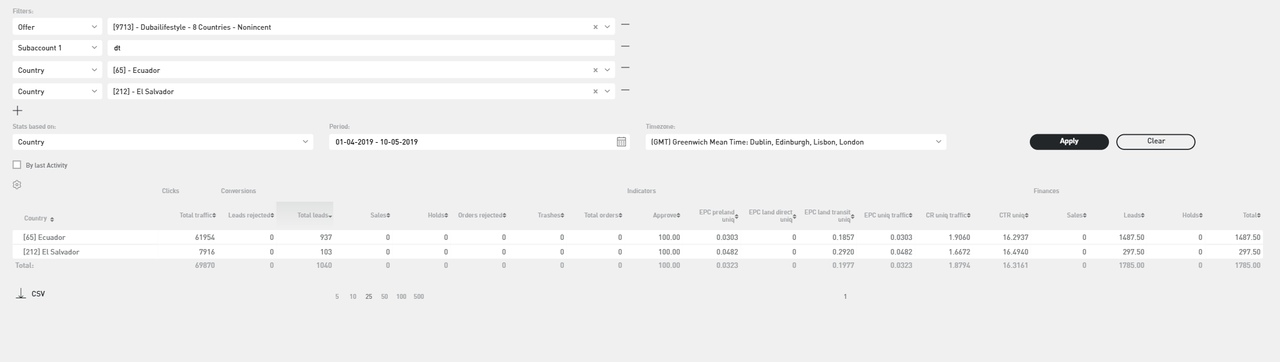Remove the Ecuador country filter row with minus
The height and width of the screenshot is (362, 1280).
(x=625, y=68)
